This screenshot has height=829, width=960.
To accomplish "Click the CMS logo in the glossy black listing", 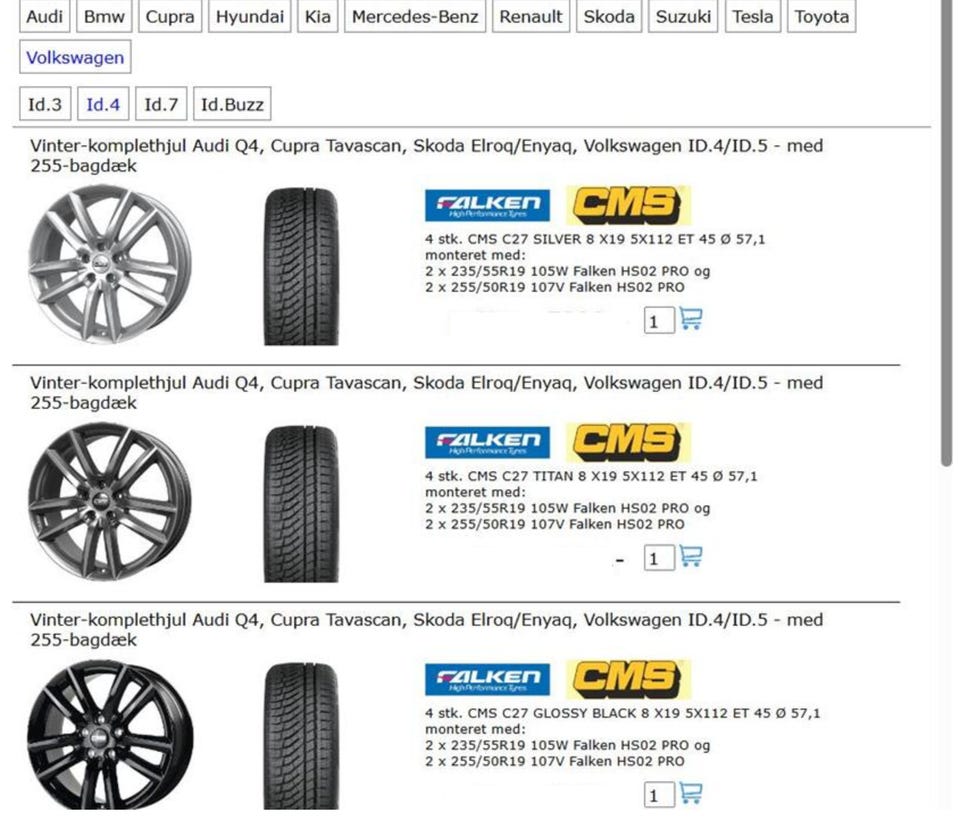I will (x=628, y=679).
